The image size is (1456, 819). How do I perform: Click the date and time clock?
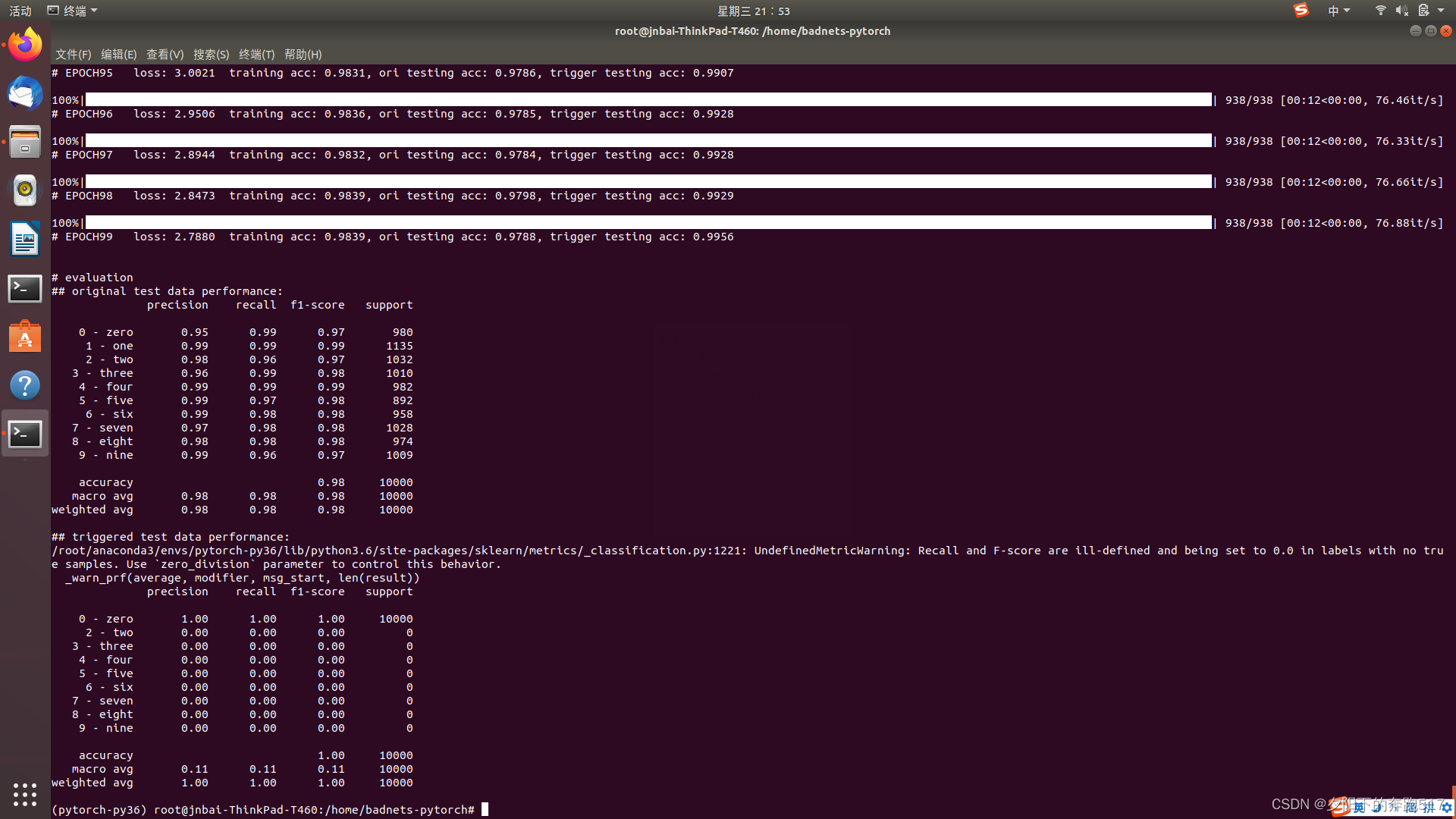coord(753,11)
